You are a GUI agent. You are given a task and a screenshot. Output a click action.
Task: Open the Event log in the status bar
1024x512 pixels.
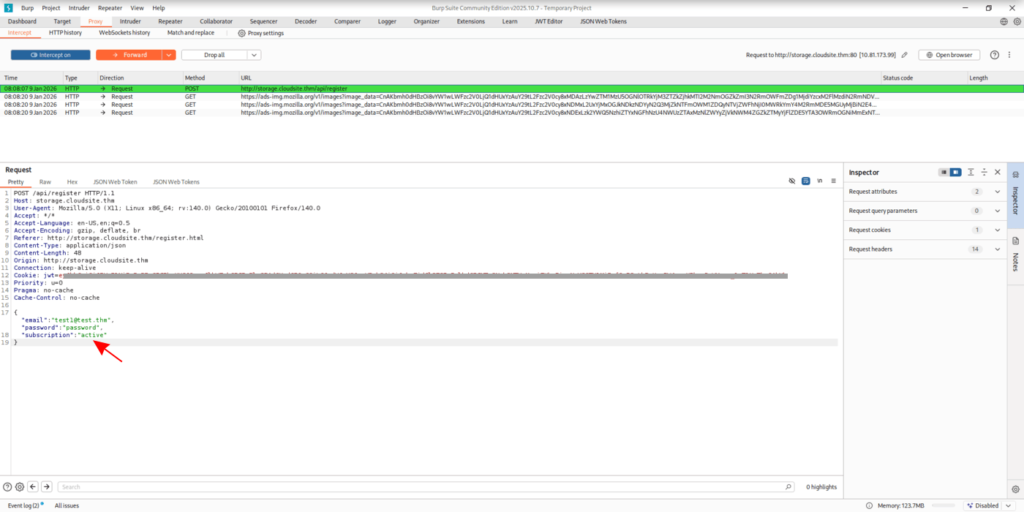point(22,506)
